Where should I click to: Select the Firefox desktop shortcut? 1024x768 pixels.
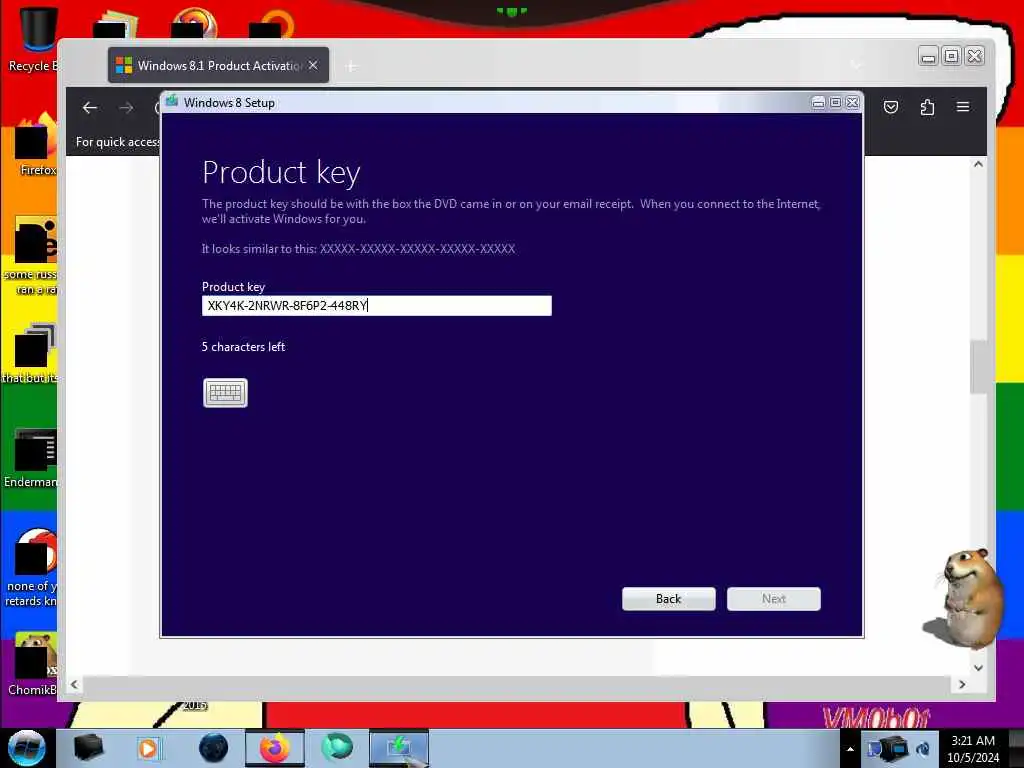coord(36,145)
